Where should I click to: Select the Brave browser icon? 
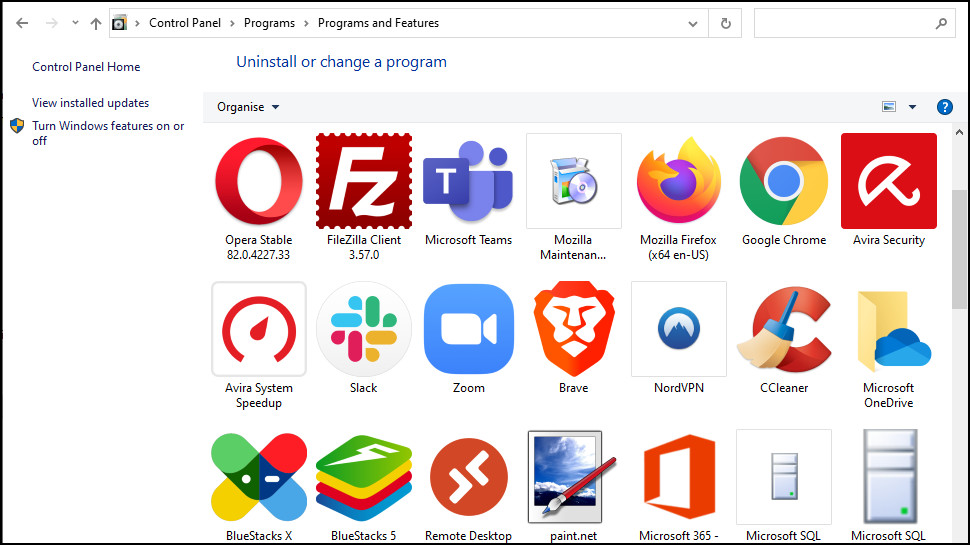[x=573, y=329]
